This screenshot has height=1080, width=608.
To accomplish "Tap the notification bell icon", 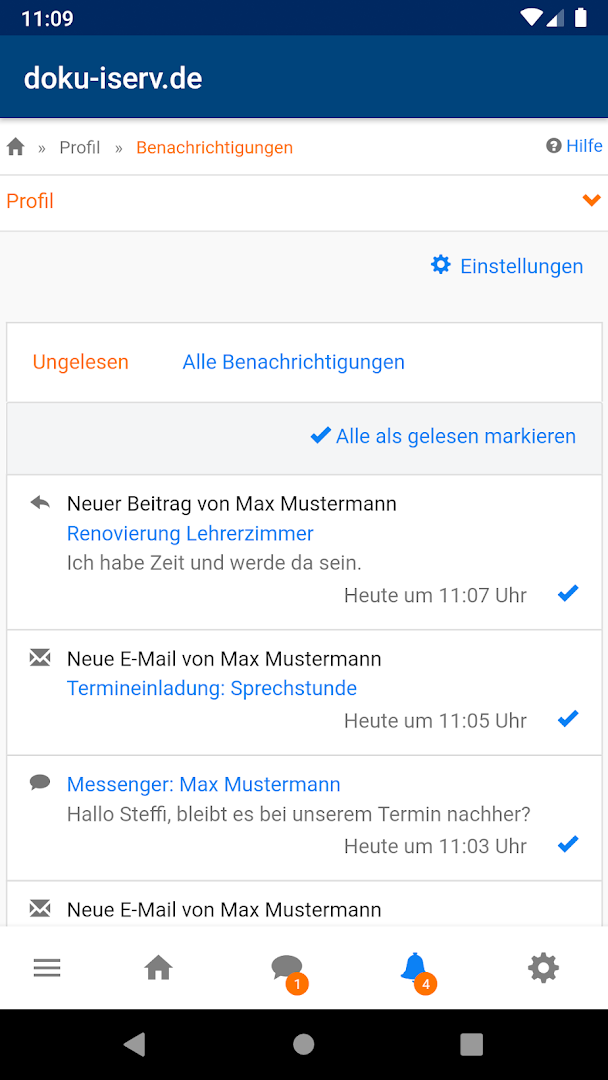I will (414, 967).
